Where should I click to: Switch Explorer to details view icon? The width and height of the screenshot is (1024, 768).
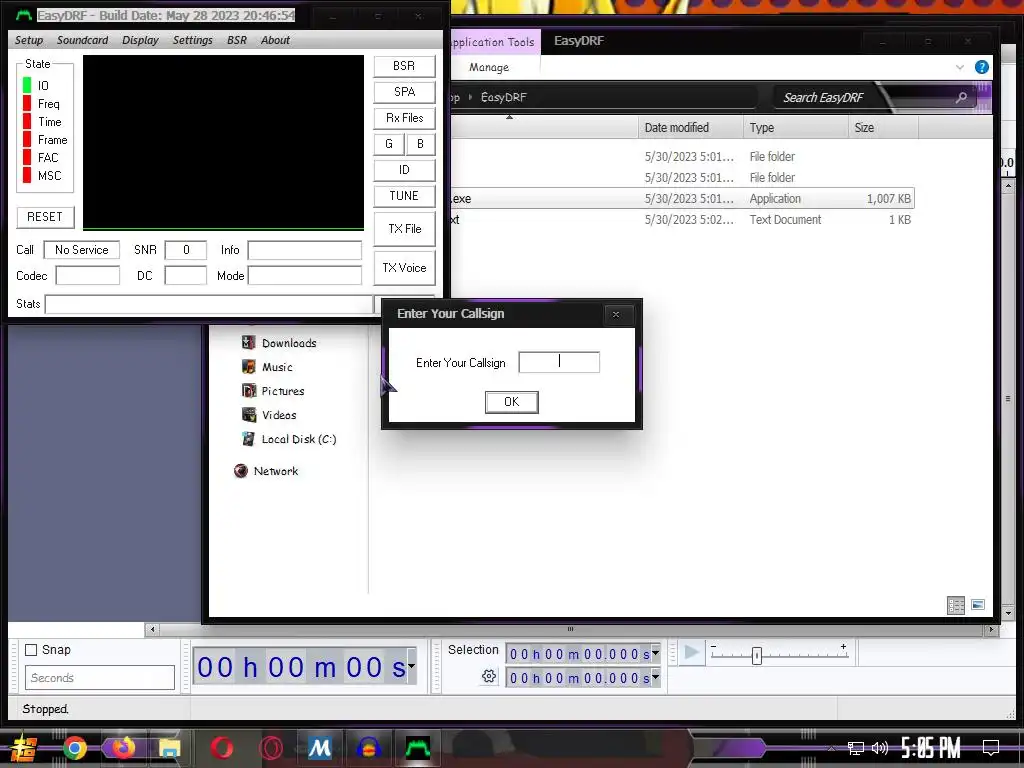coord(955,605)
